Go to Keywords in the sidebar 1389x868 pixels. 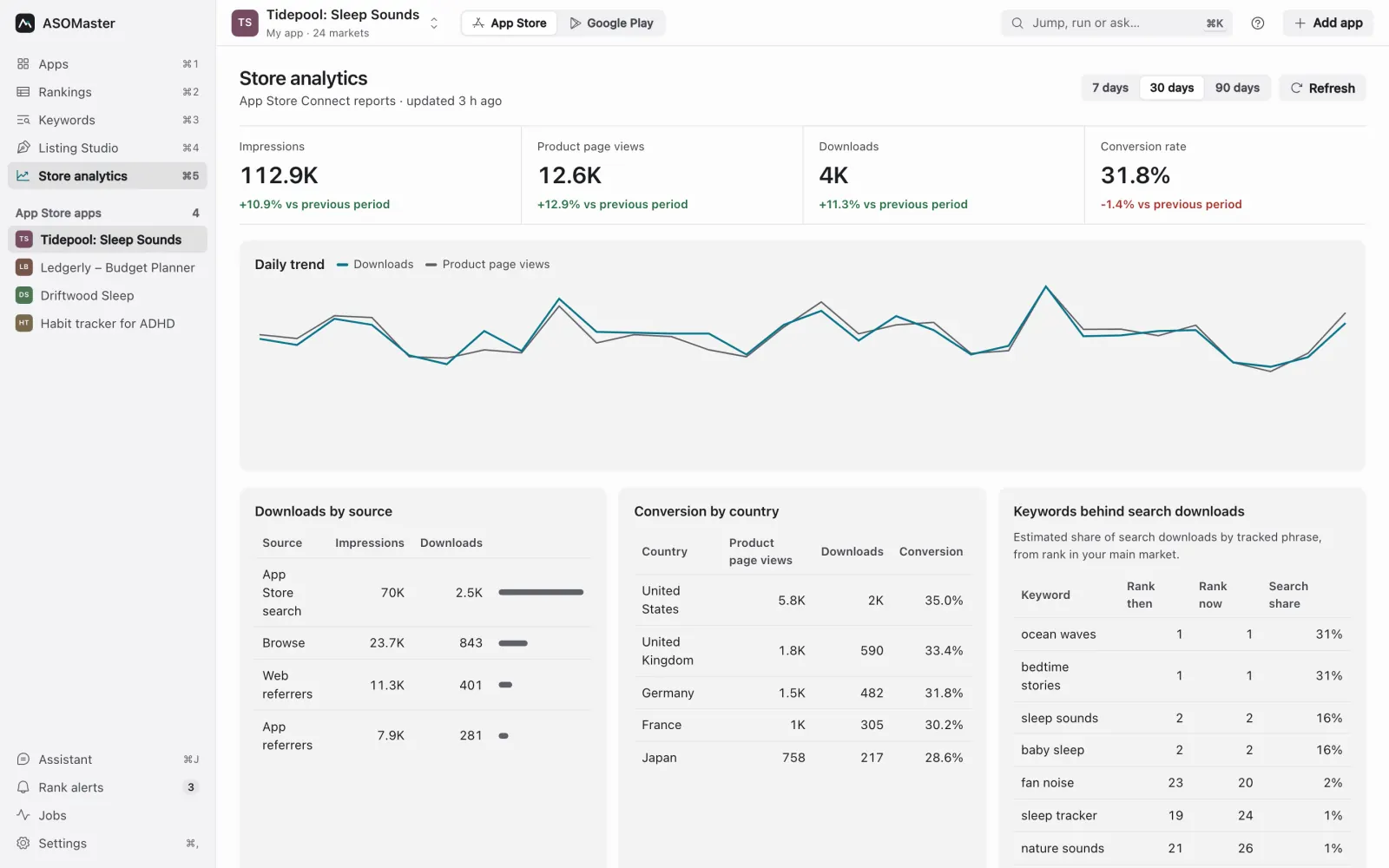coord(108,120)
